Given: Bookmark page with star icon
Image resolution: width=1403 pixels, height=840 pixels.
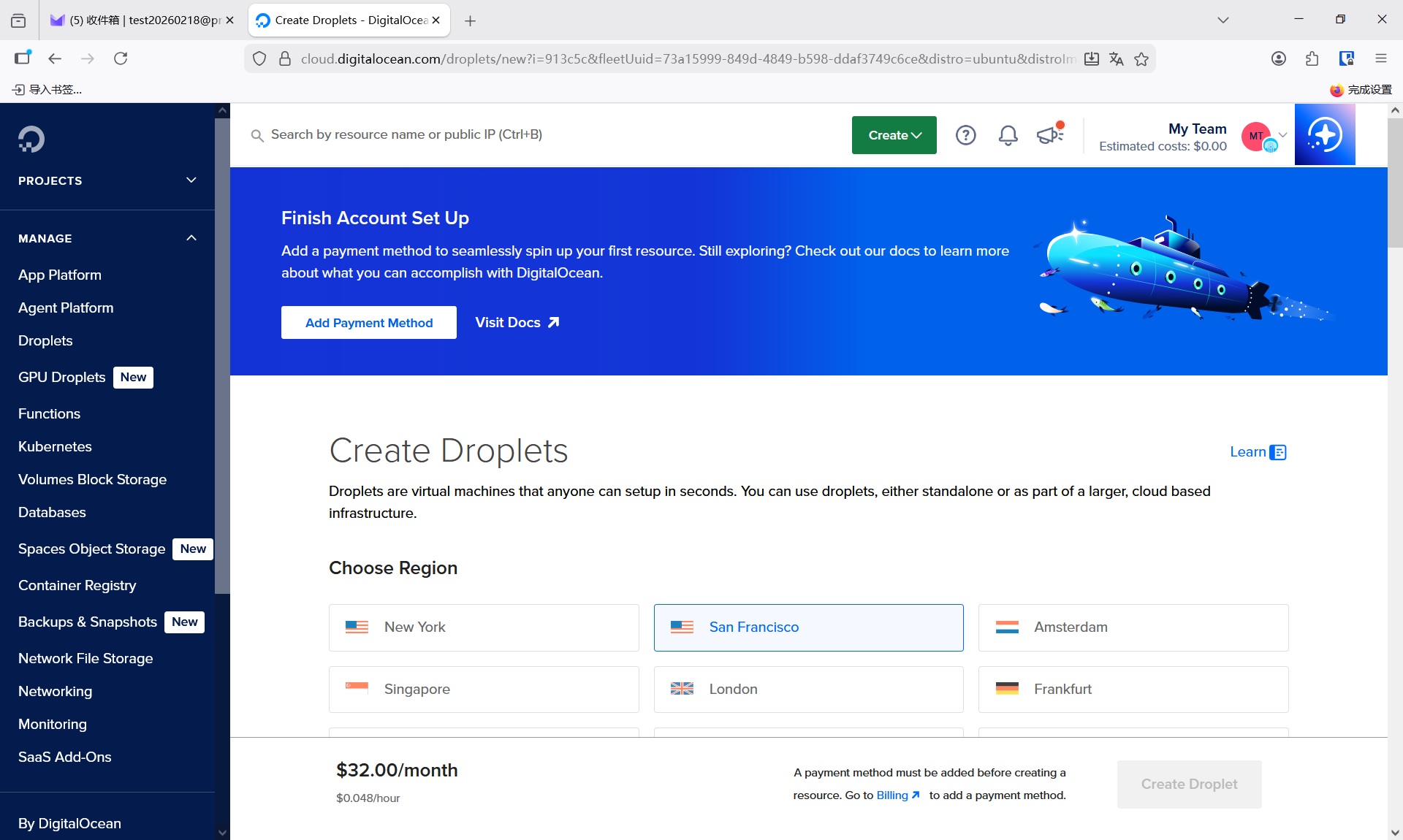Looking at the screenshot, I should click(x=1141, y=59).
